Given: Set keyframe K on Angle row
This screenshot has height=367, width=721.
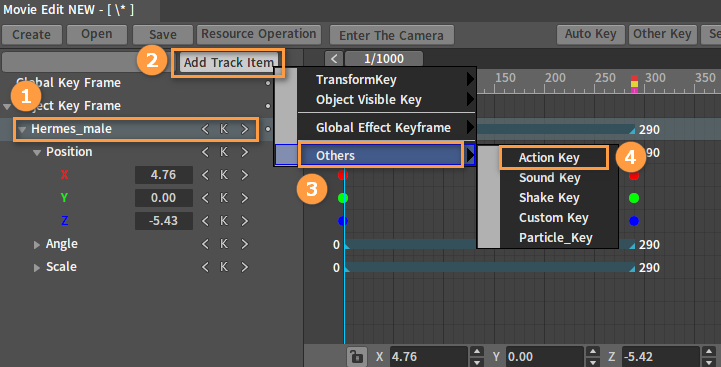Looking at the screenshot, I should coord(224,244).
